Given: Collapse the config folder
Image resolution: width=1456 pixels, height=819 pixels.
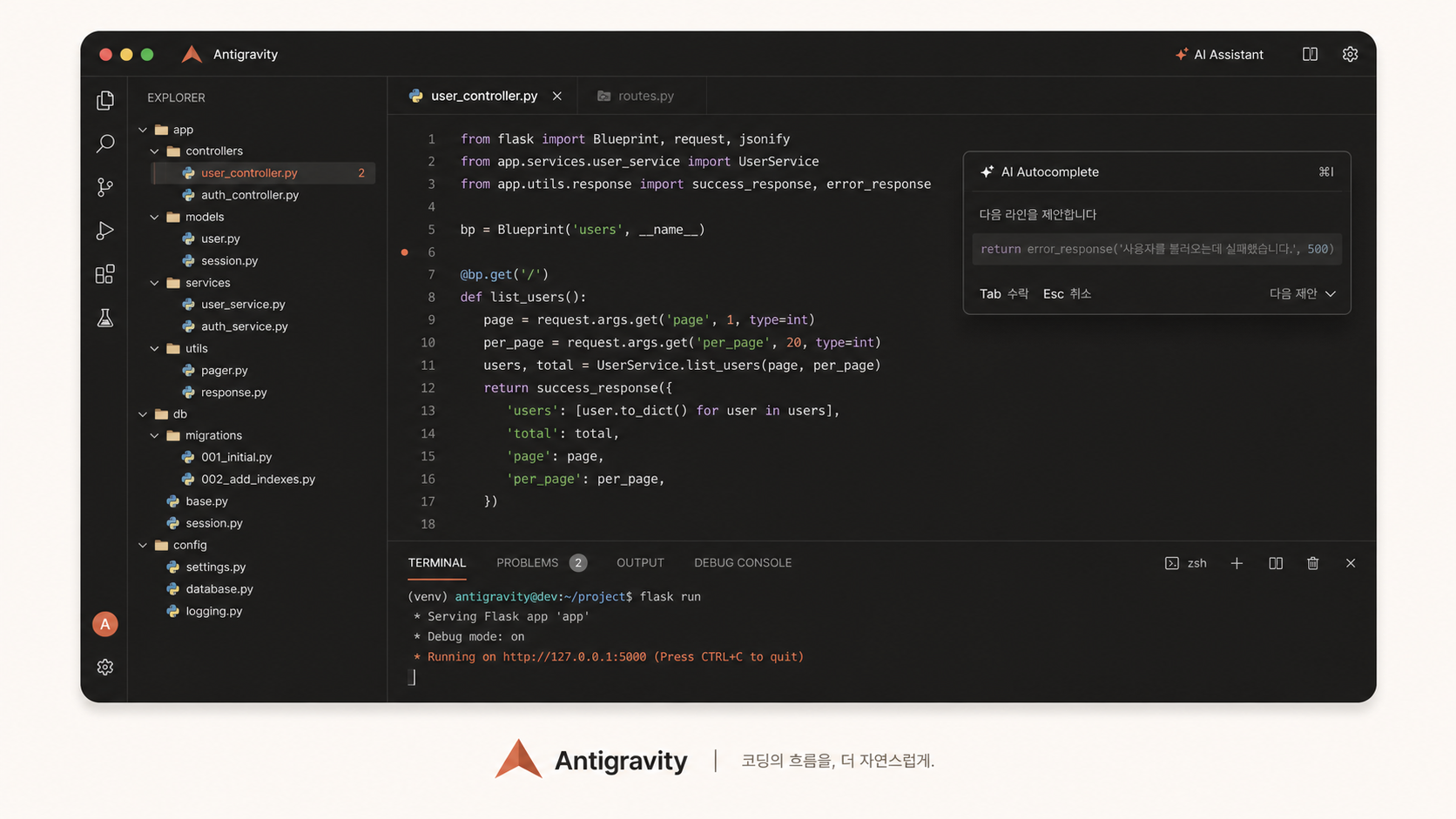Looking at the screenshot, I should 143,545.
